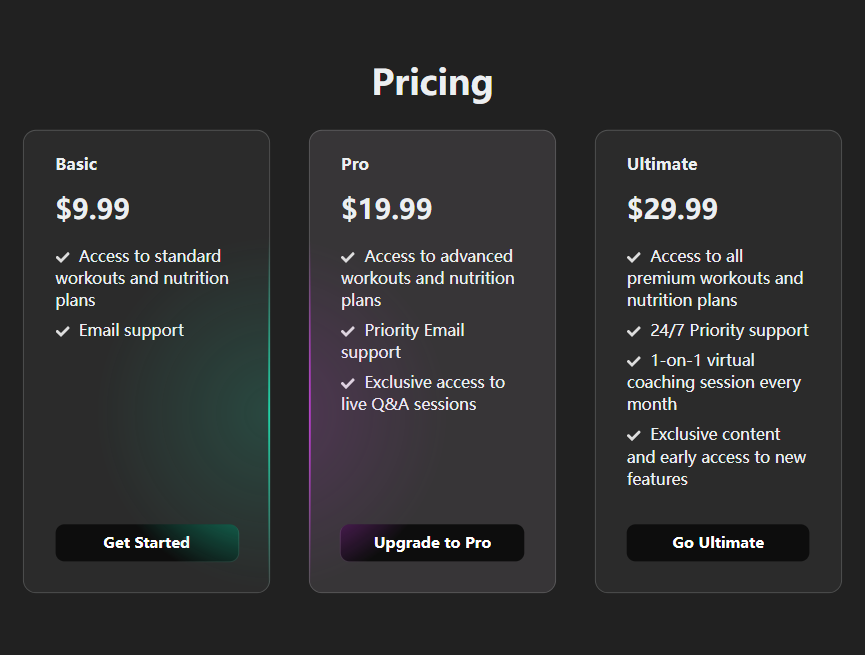The height and width of the screenshot is (655, 865).
Task: Select the Pro plan title
Action: 355,164
